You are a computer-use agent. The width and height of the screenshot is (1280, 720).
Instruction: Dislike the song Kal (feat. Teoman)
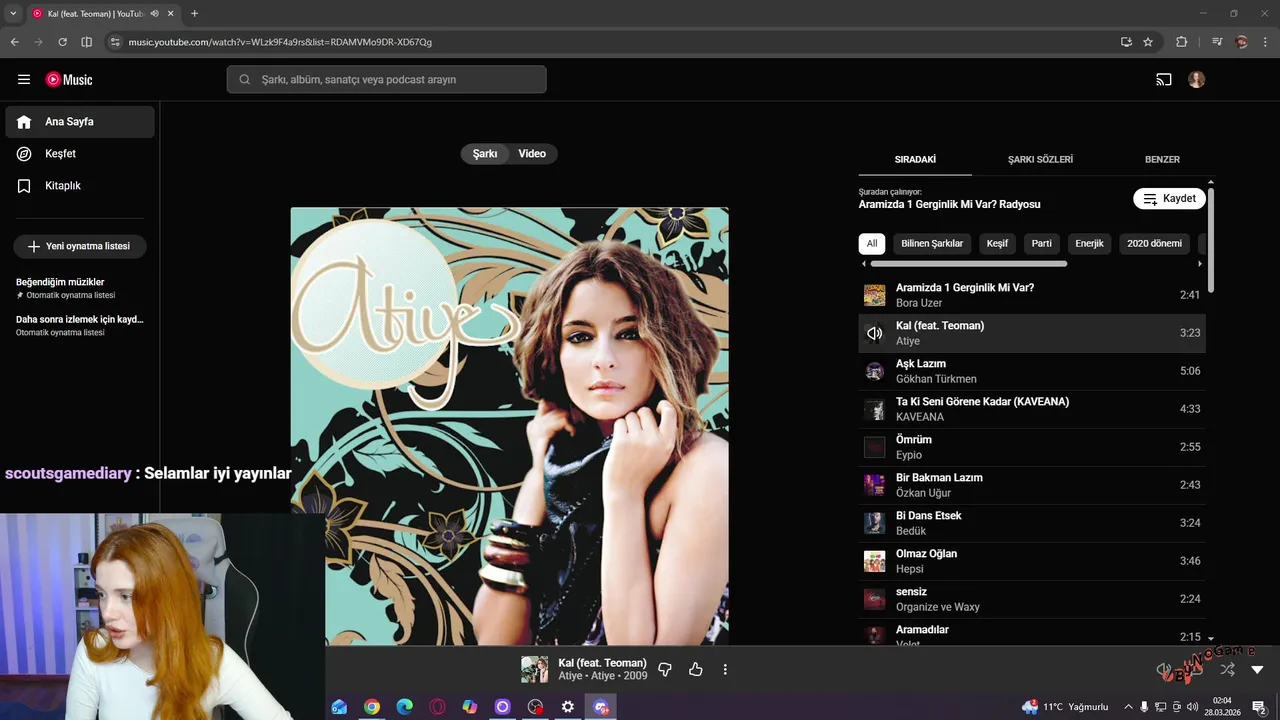[x=665, y=669]
